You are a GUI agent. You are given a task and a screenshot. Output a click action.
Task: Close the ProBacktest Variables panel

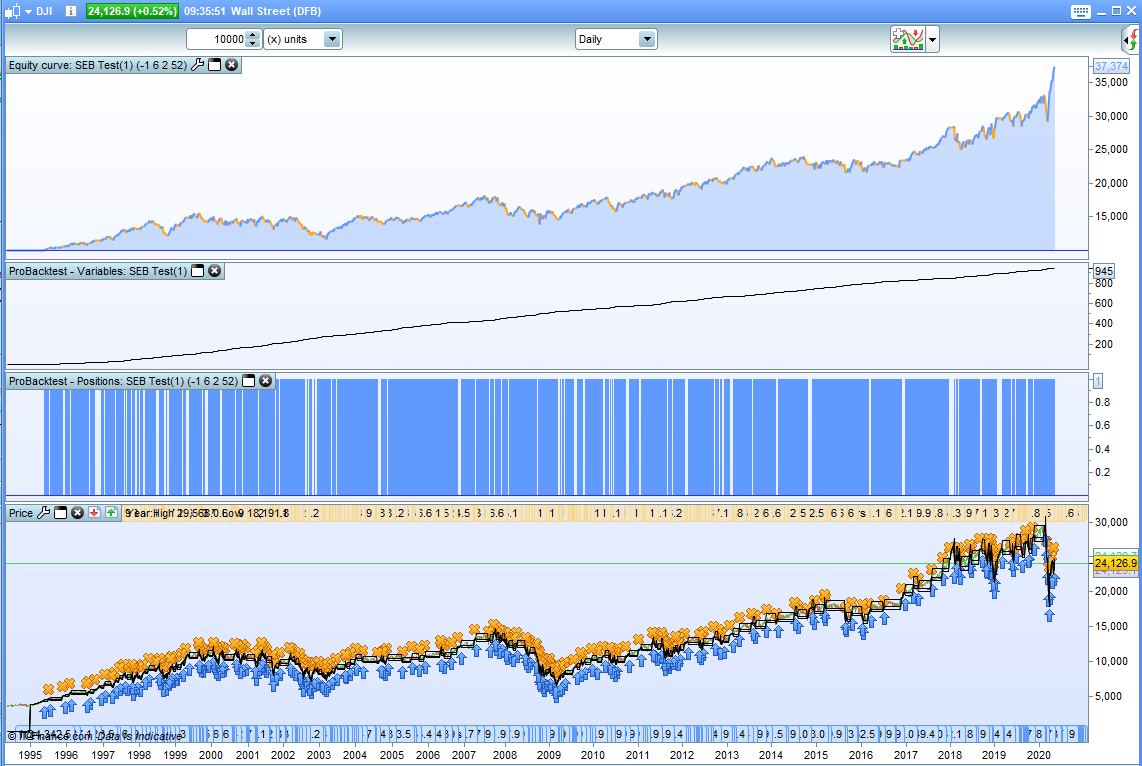(x=215, y=271)
